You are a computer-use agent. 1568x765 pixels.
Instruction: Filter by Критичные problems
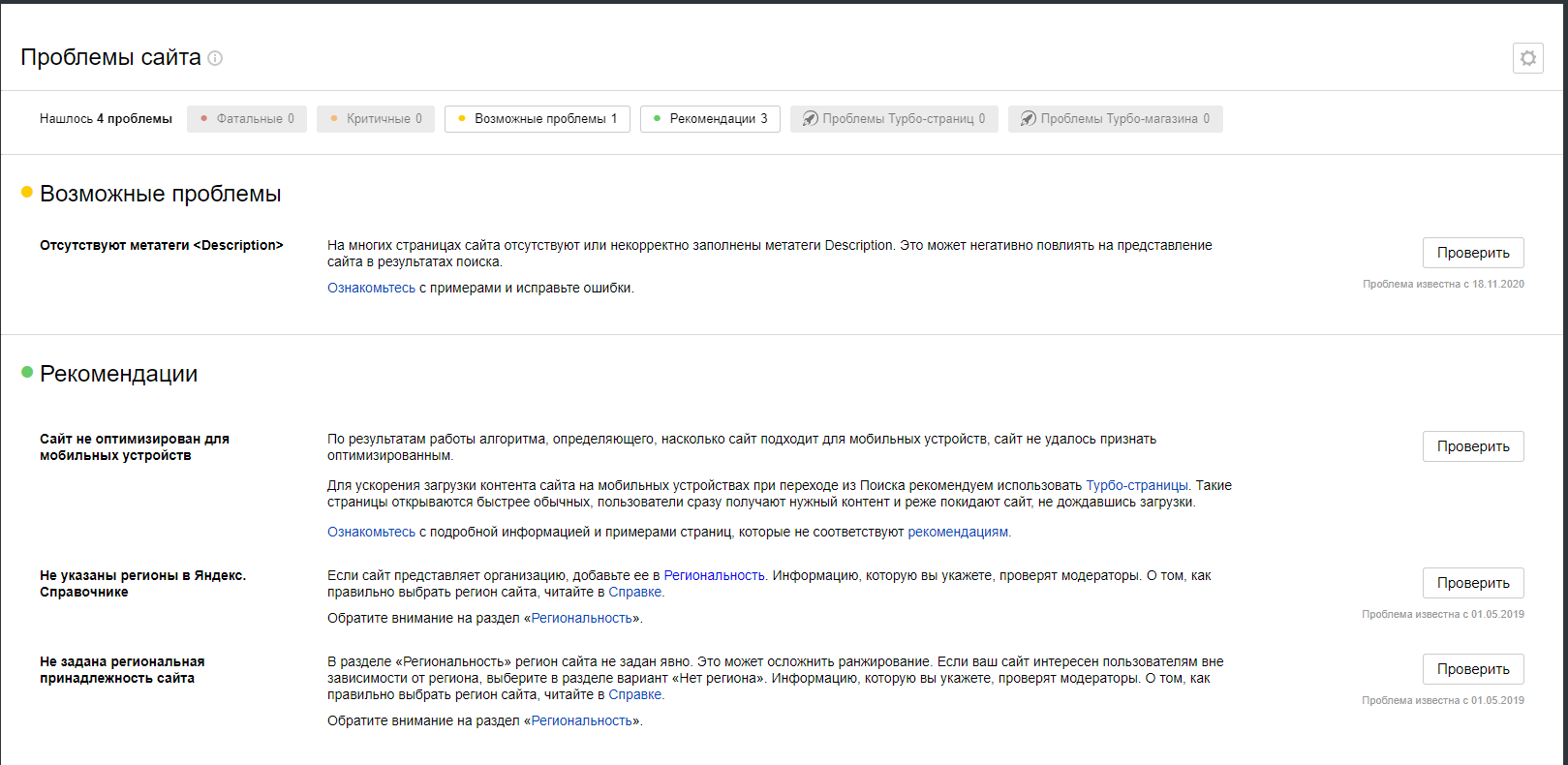coord(376,119)
